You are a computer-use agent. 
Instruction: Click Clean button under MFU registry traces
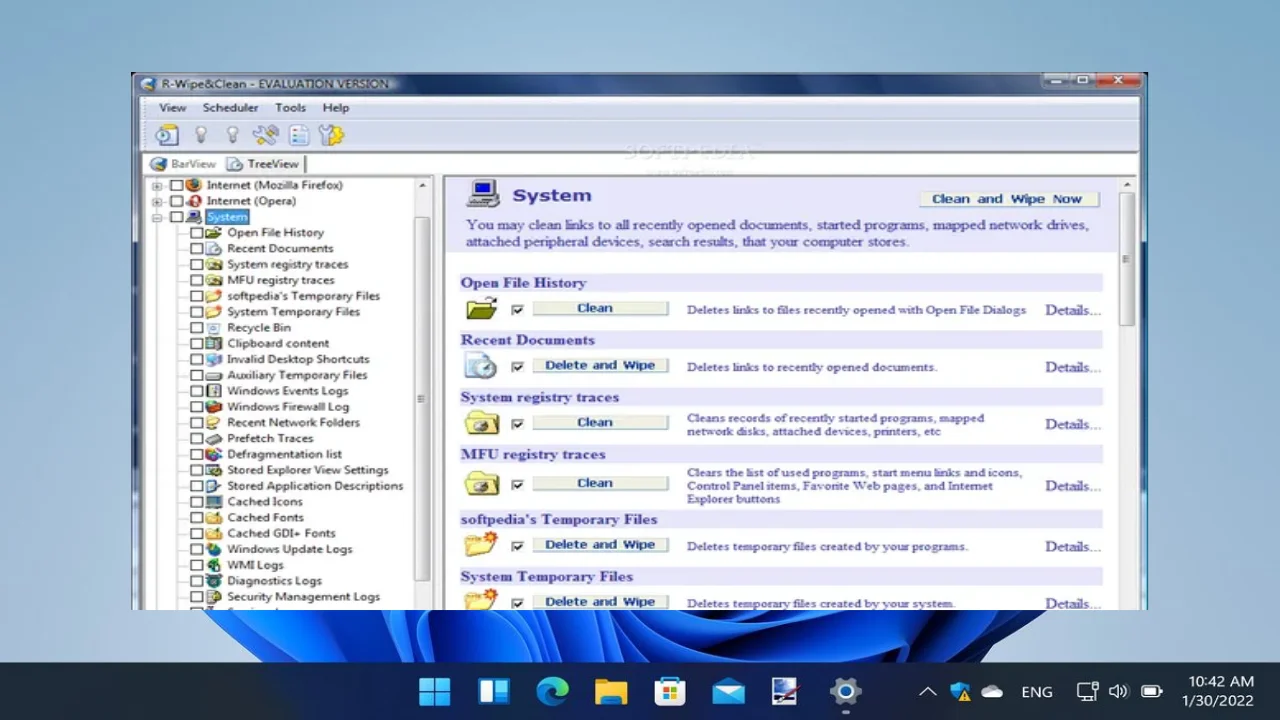[600, 484]
